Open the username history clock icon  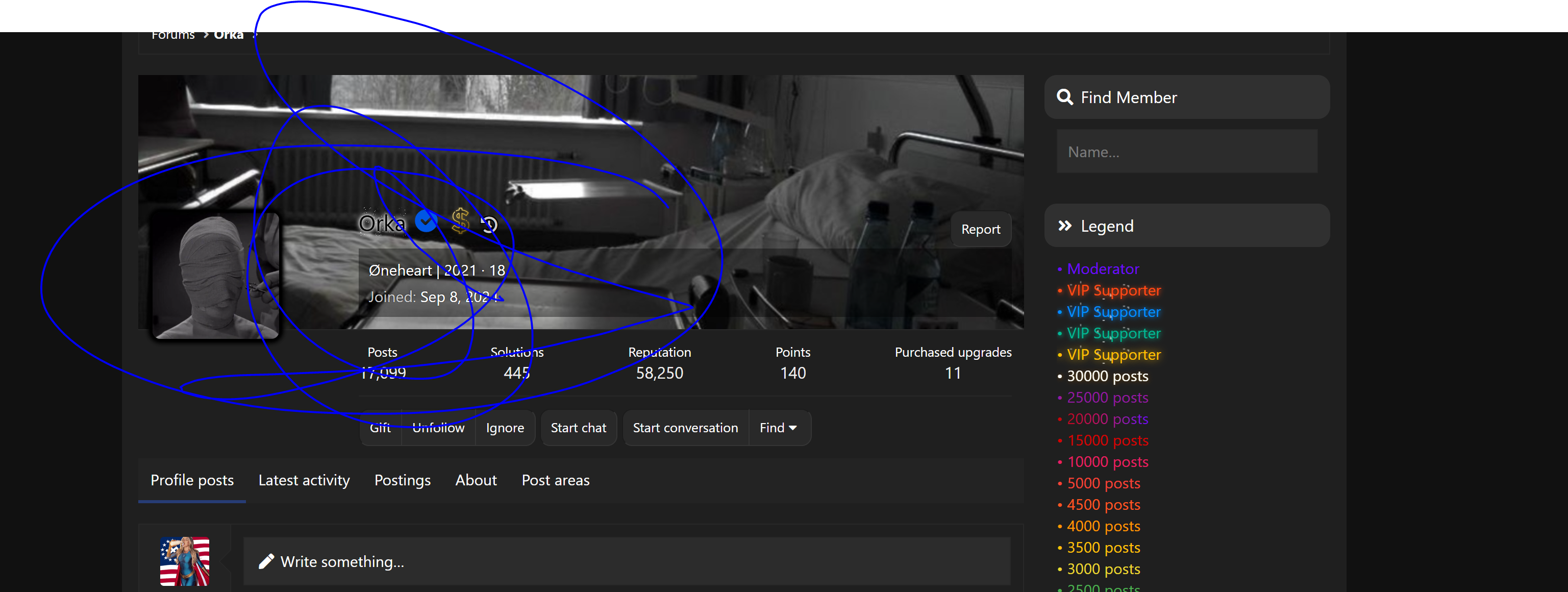coord(489,225)
